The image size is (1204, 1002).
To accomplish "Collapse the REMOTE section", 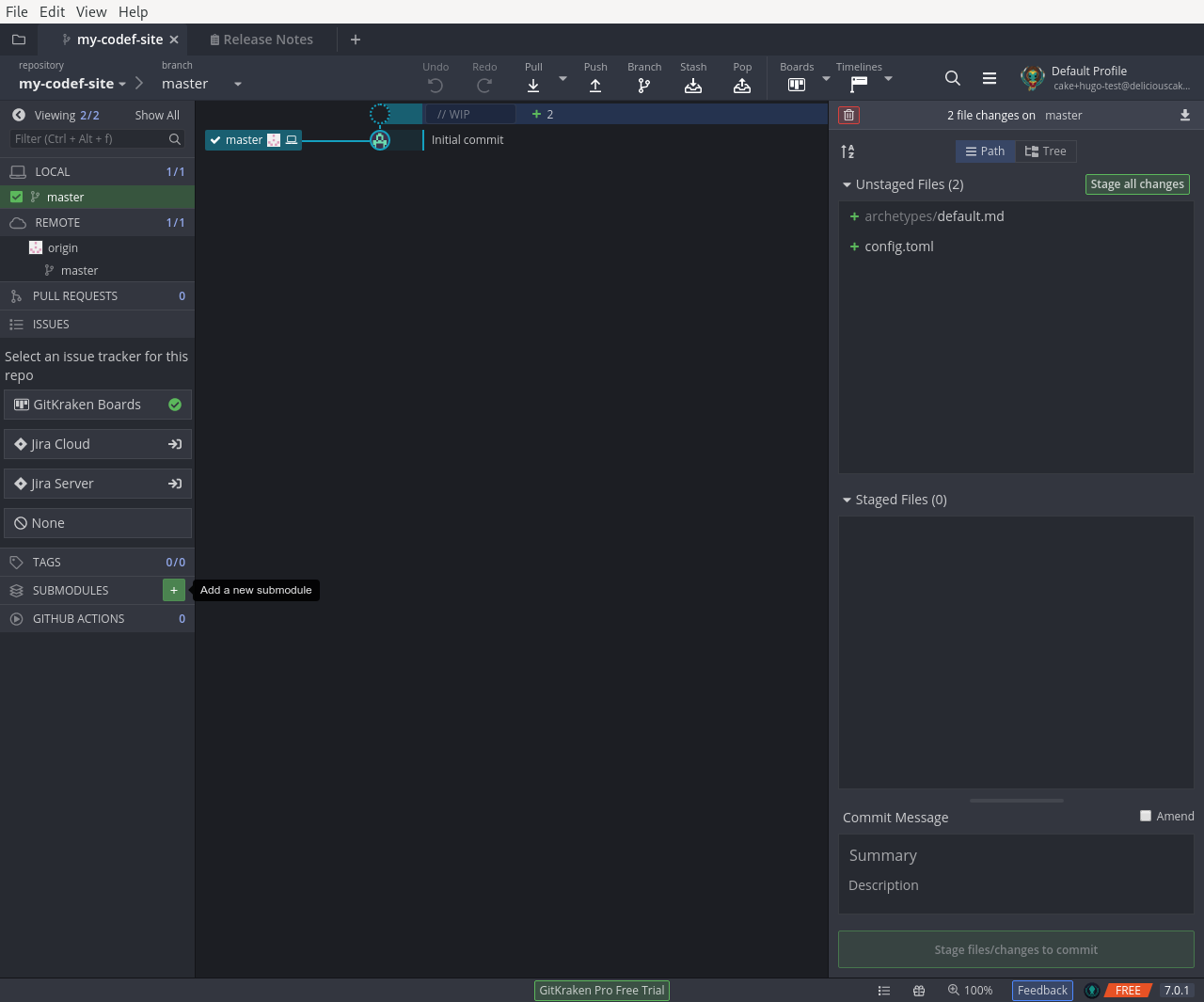I will [x=98, y=223].
